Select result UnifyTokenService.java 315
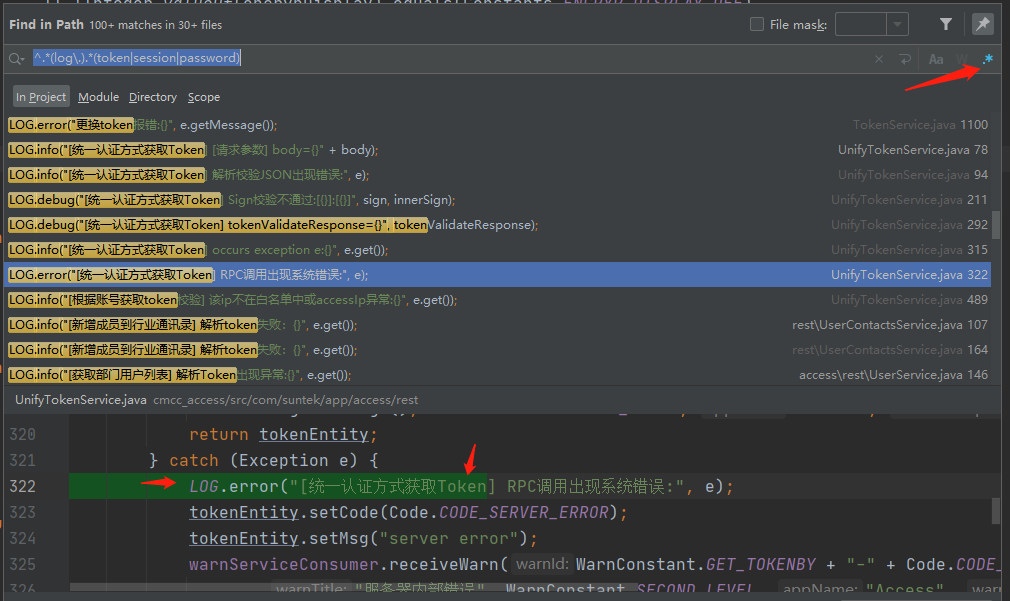1010x601 pixels. click(497, 250)
